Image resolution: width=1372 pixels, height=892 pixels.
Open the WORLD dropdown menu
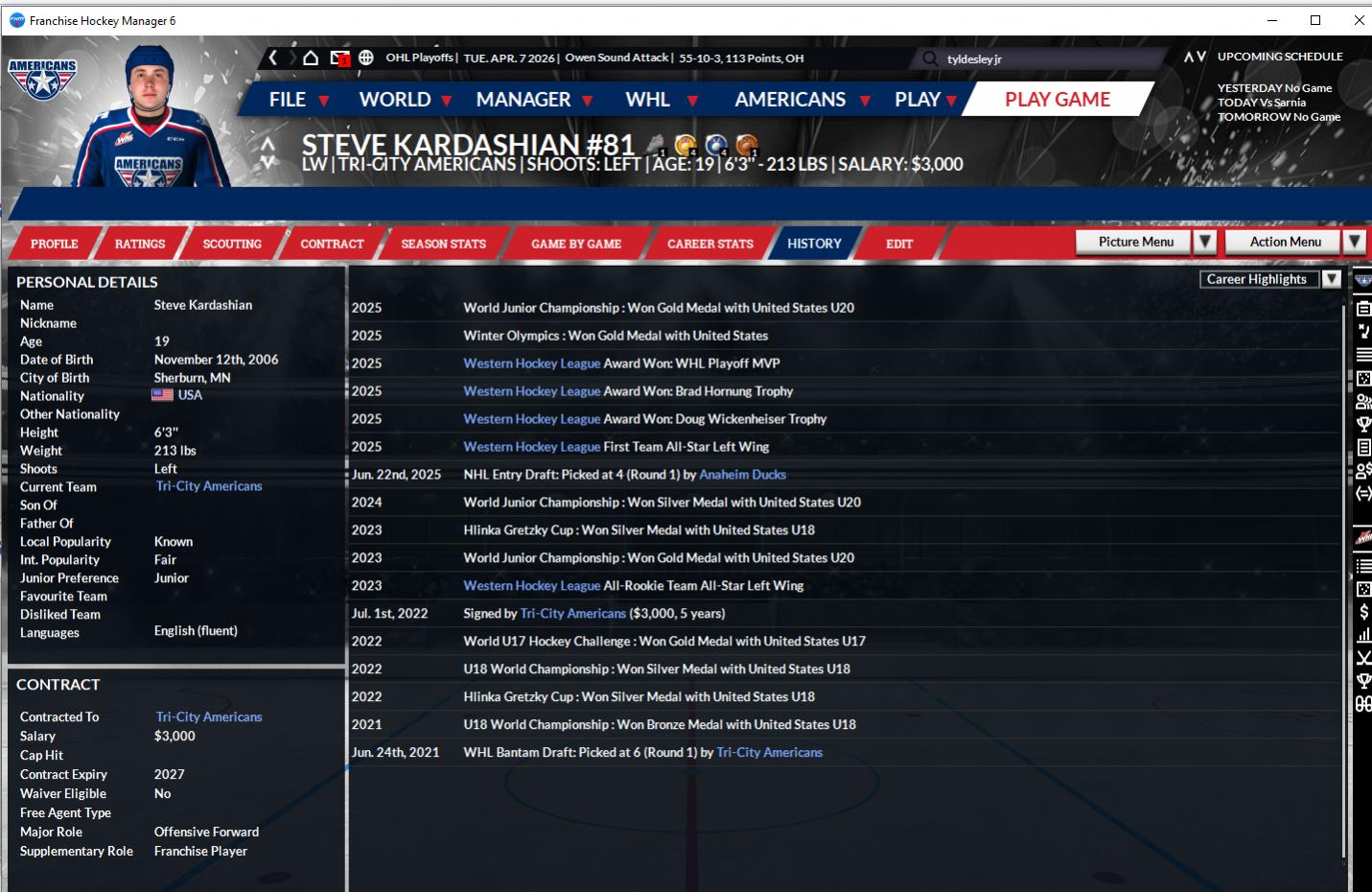(x=406, y=100)
